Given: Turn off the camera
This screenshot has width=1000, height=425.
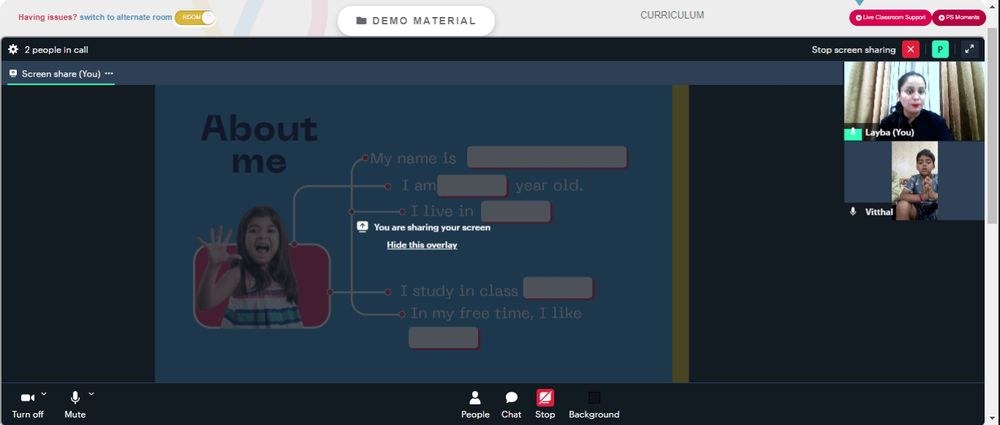Looking at the screenshot, I should 27,404.
